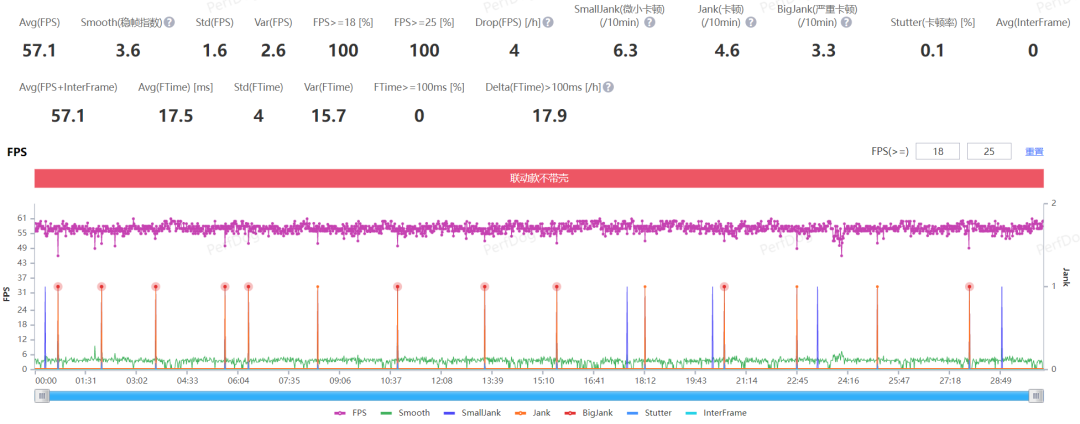Open the help icon for BigJank(严重卡顿)

coord(847,22)
